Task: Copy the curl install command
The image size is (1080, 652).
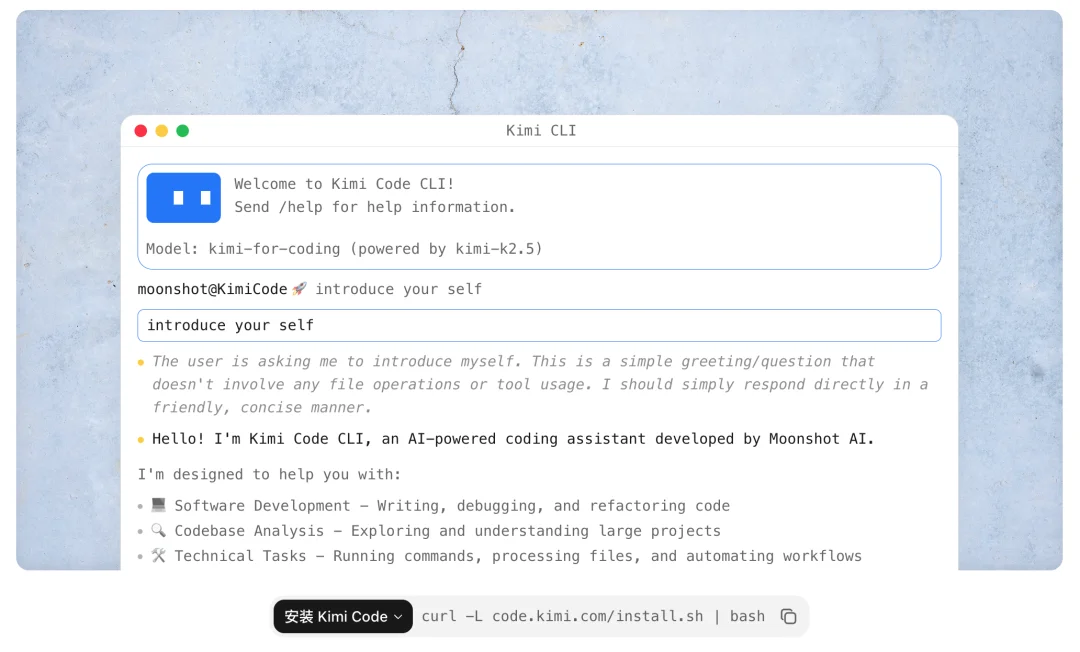Action: 788,617
